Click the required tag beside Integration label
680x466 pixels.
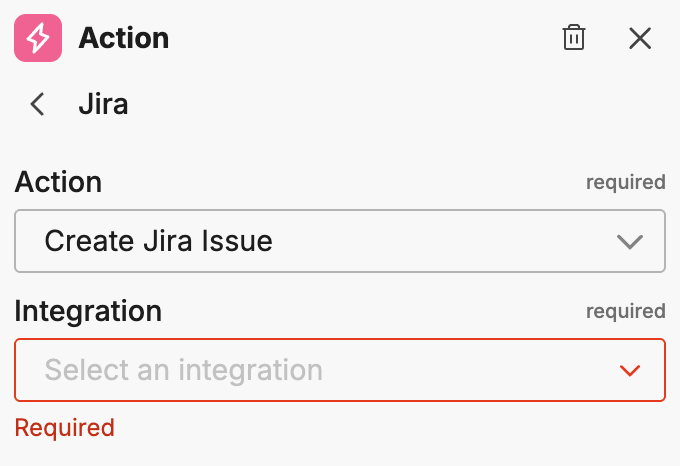pyautogui.click(x=625, y=312)
